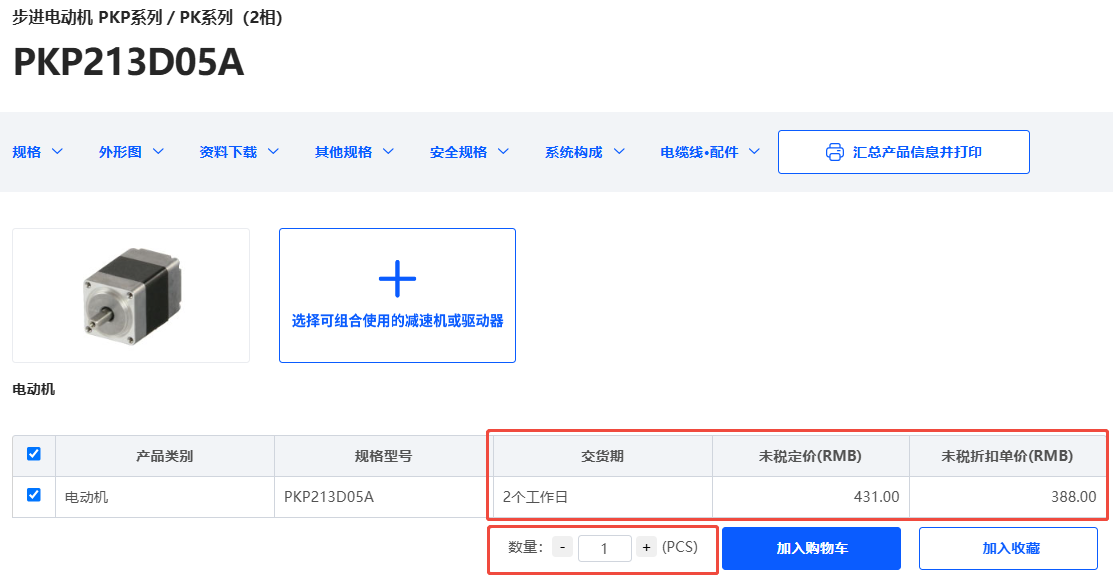The image size is (1113, 580).
Task: Click the blue plus icon to add combination
Action: pyautogui.click(x=397, y=279)
